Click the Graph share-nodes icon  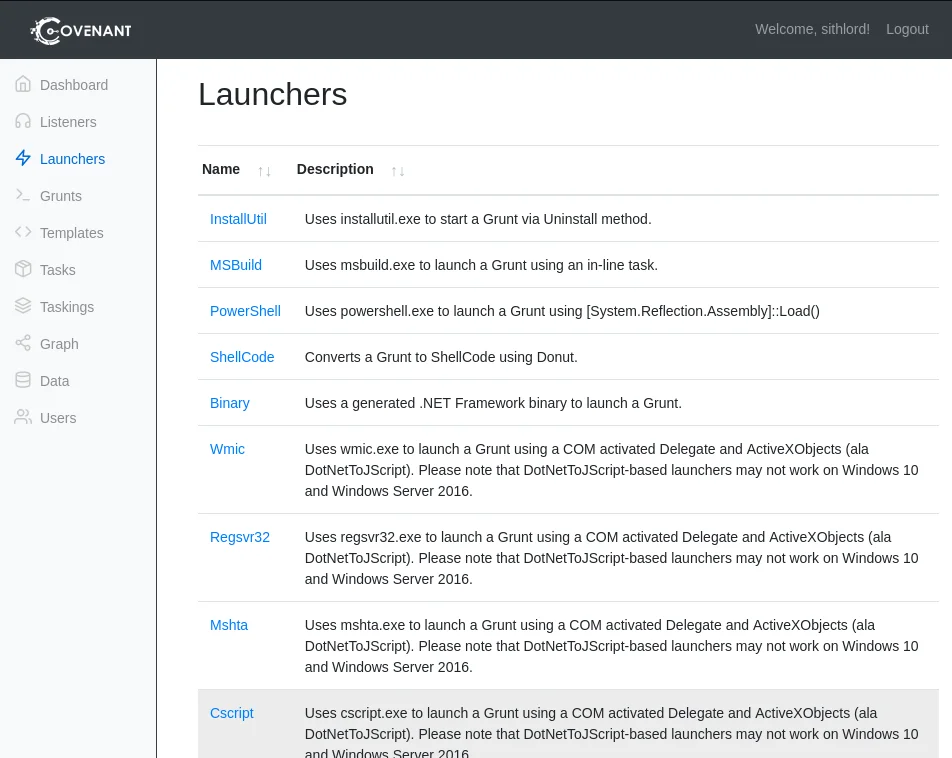pos(23,344)
